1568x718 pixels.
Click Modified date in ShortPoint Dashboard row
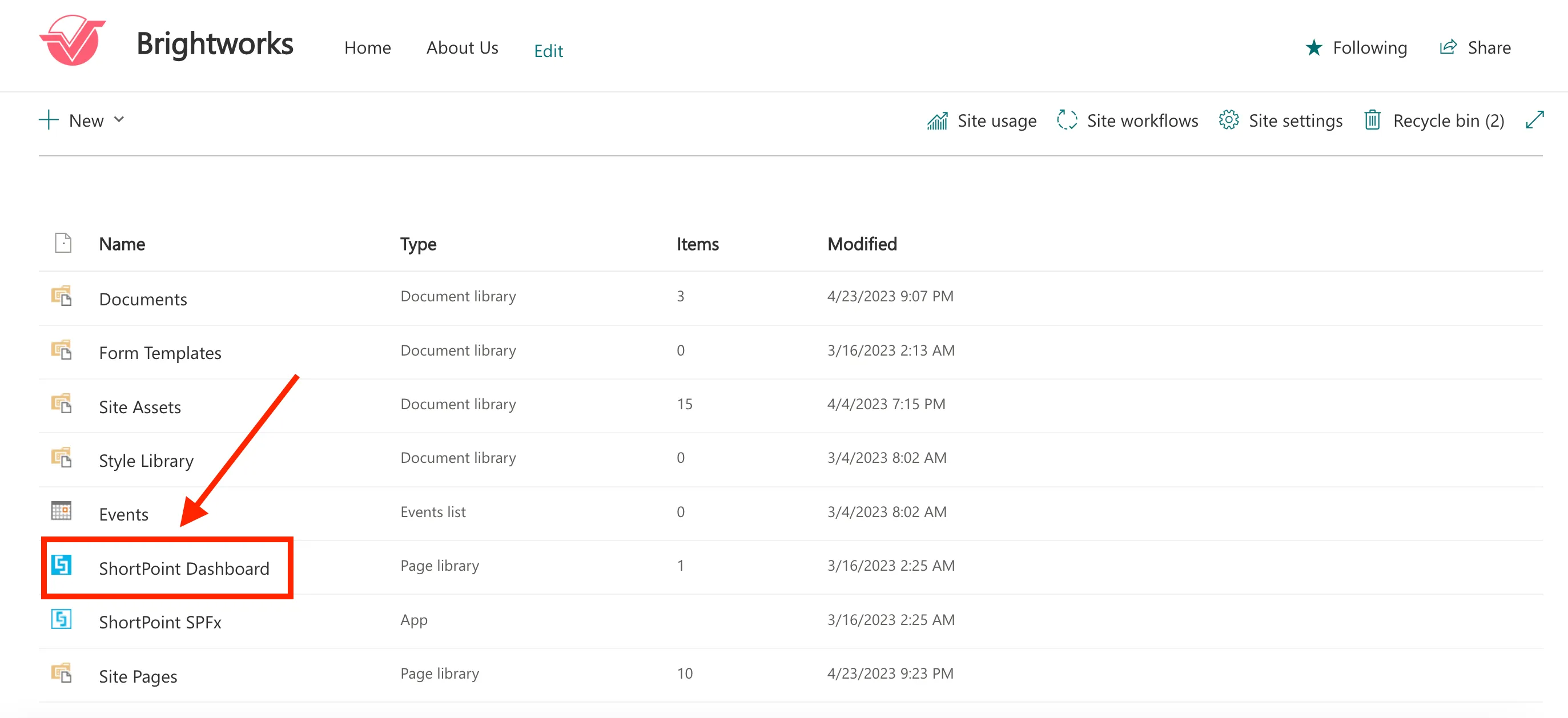click(x=891, y=566)
